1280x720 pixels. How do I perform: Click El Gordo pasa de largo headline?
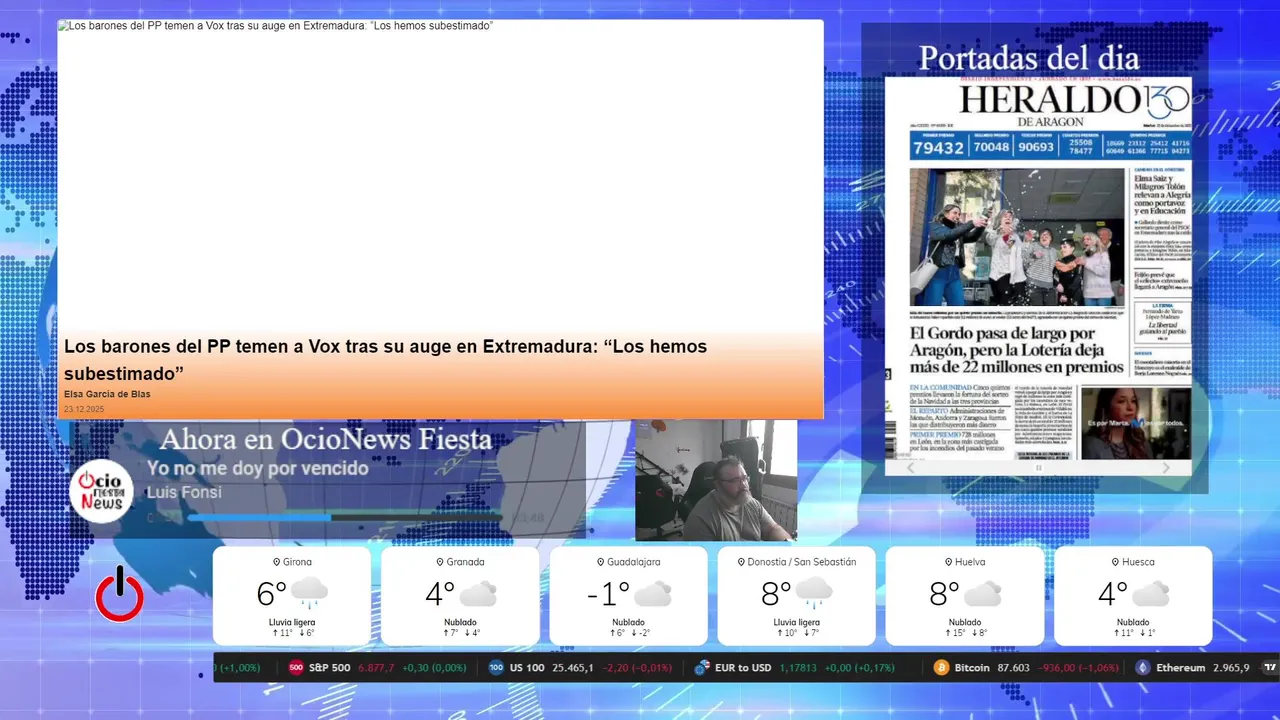(1016, 350)
